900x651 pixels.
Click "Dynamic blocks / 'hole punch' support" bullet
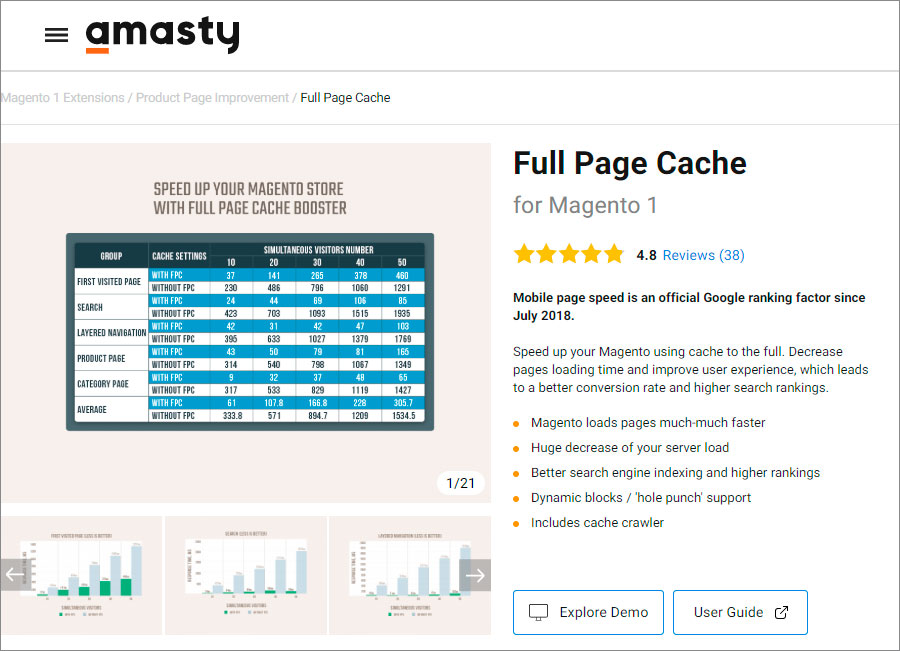(641, 498)
